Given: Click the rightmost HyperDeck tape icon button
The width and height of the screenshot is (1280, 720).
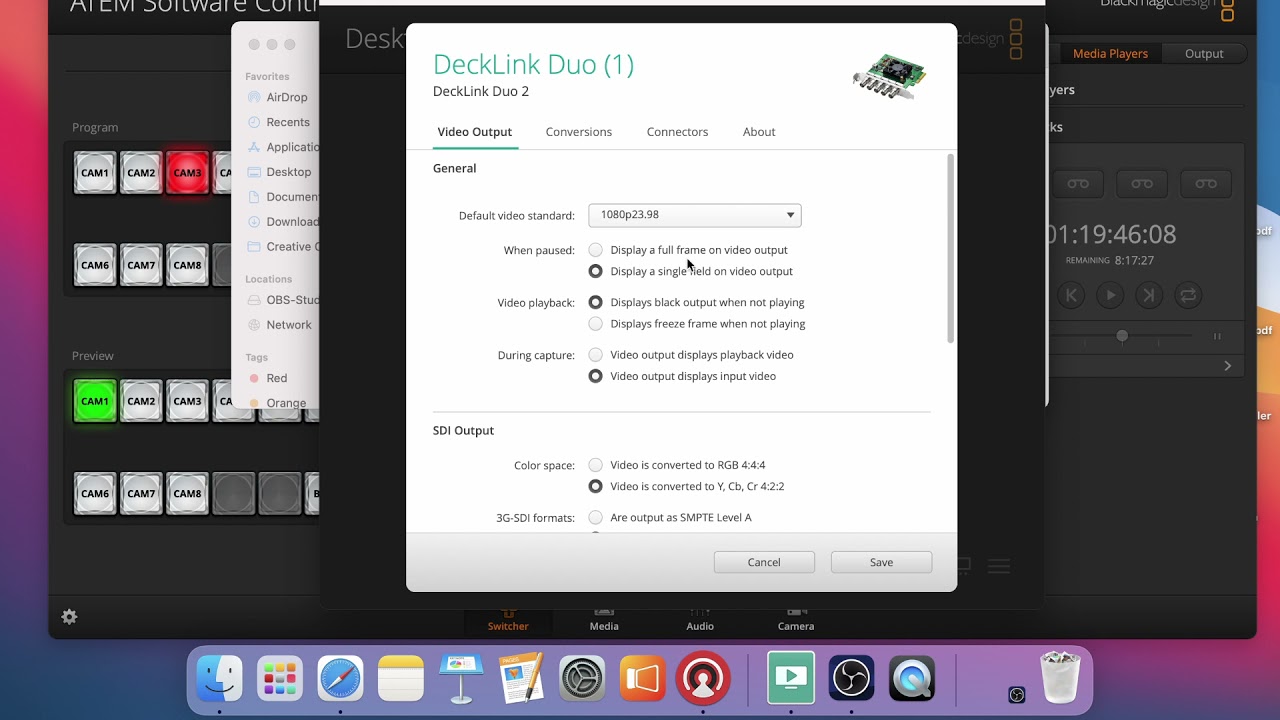Looking at the screenshot, I should (x=1205, y=183).
